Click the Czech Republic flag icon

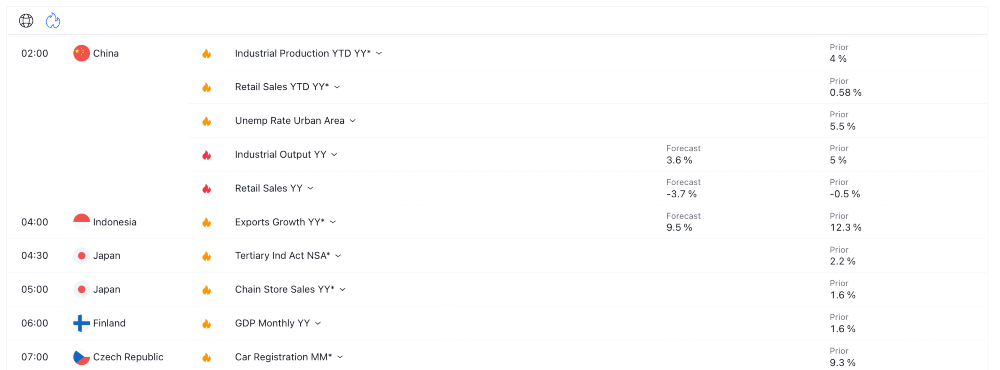[x=82, y=357]
